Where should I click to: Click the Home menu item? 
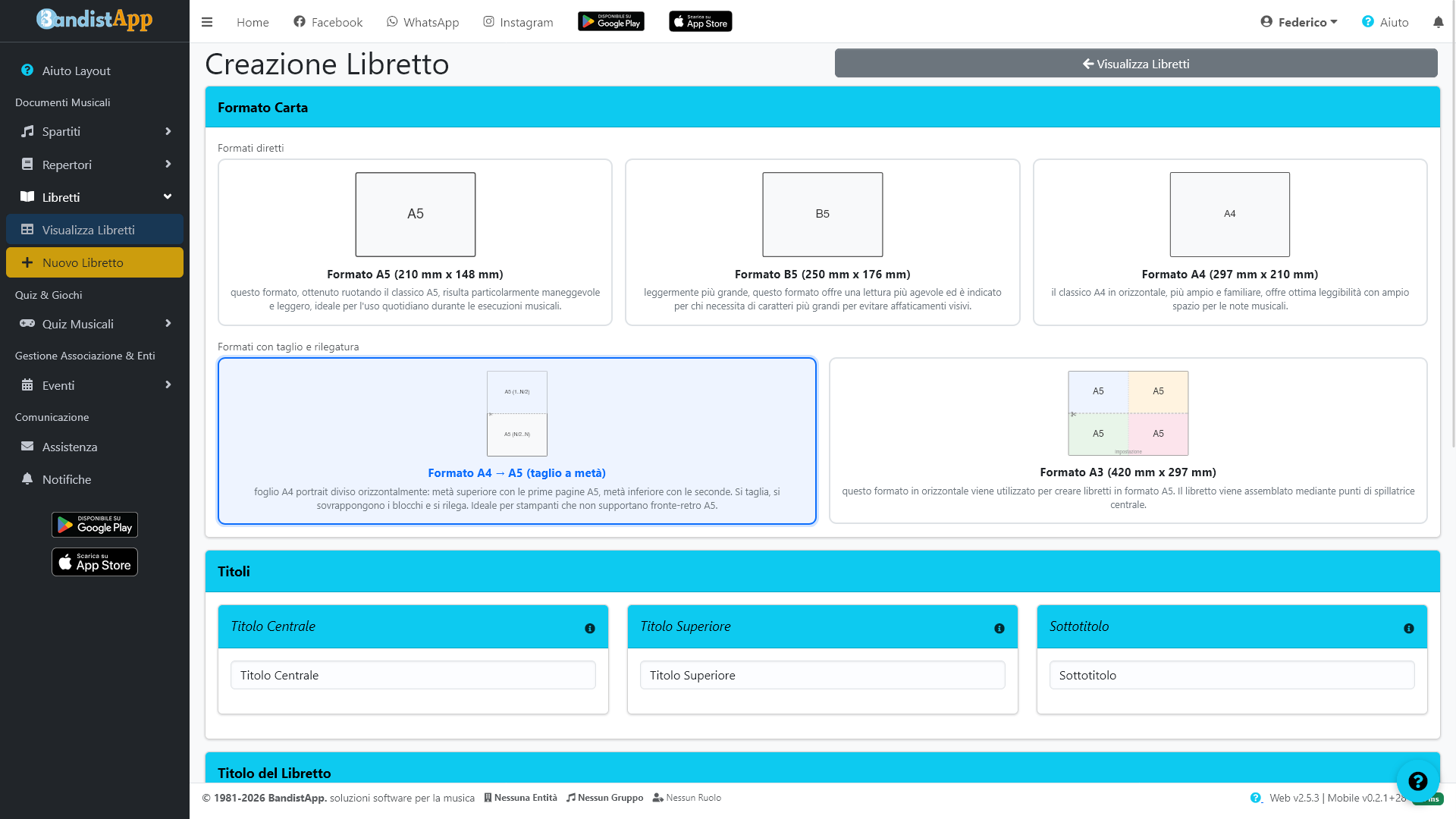coord(253,22)
